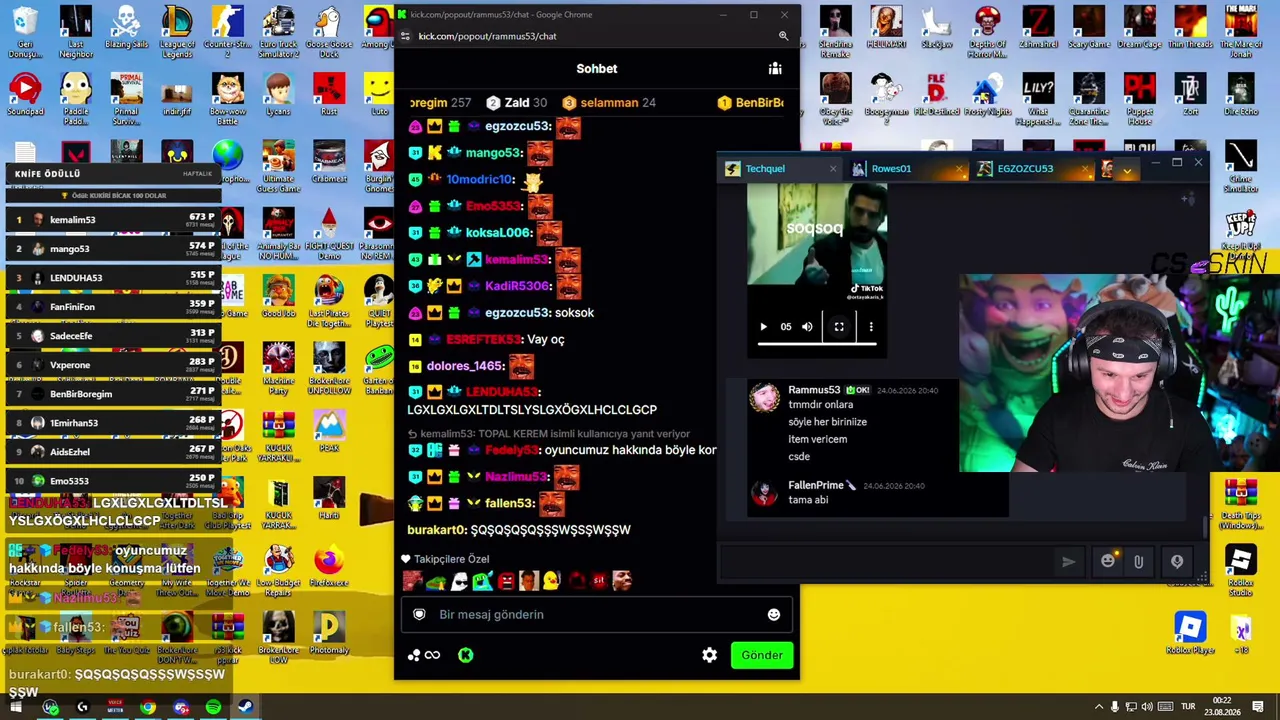Click the 'Zald 30' leaderboard entry

pos(517,103)
